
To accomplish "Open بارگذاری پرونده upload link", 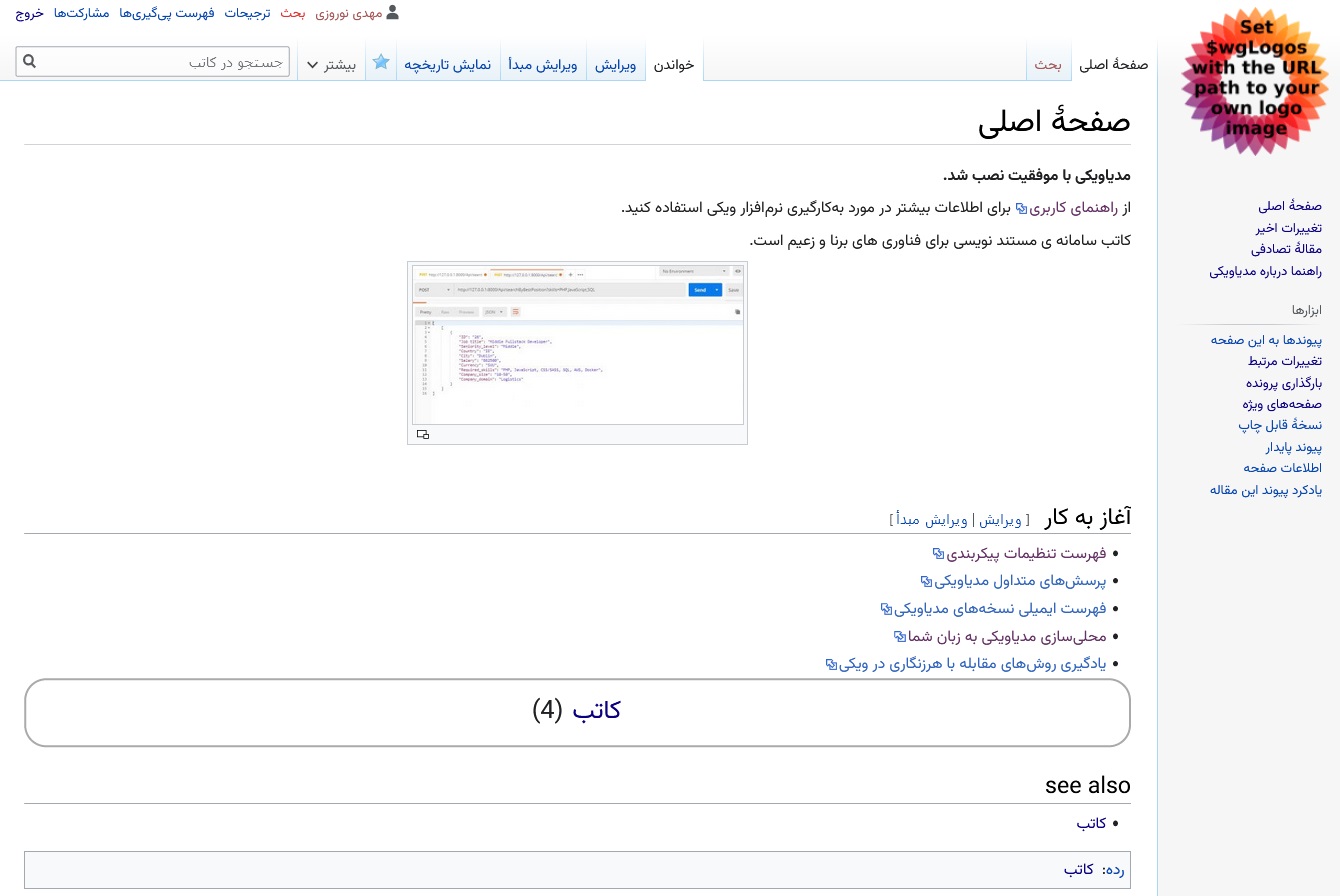I will 1284,382.
